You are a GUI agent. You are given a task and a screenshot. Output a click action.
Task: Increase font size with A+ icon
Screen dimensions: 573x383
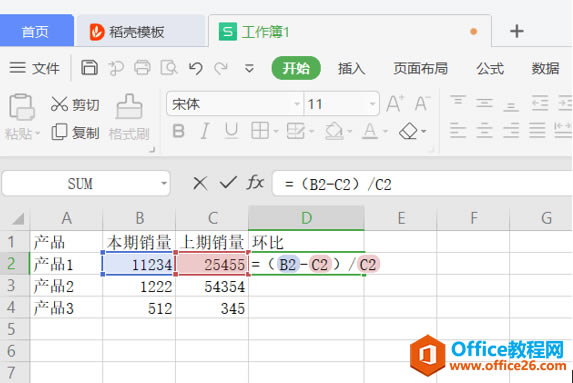[x=395, y=104]
